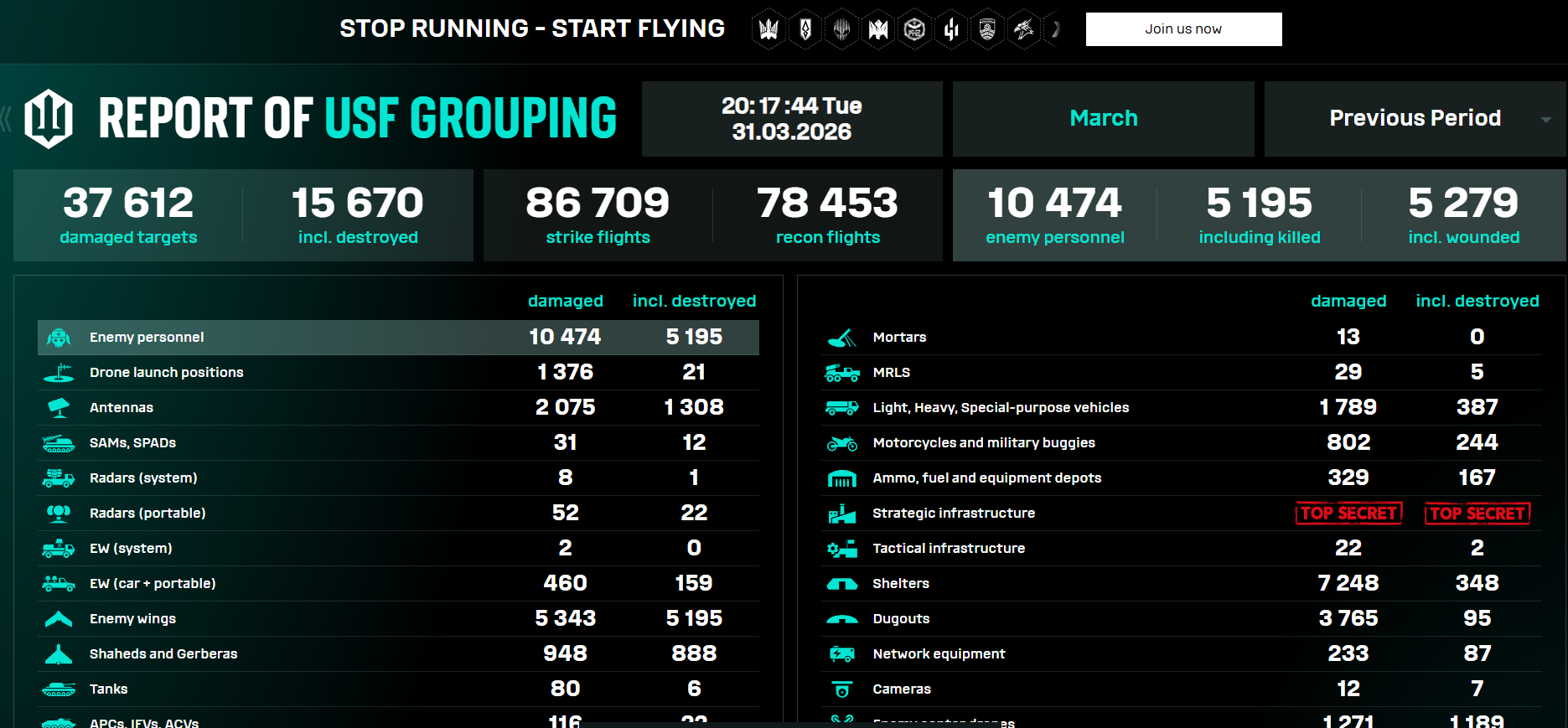This screenshot has height=728, width=1568.
Task: Click the trident-wings unit badge in the top banner
Action: (768, 30)
